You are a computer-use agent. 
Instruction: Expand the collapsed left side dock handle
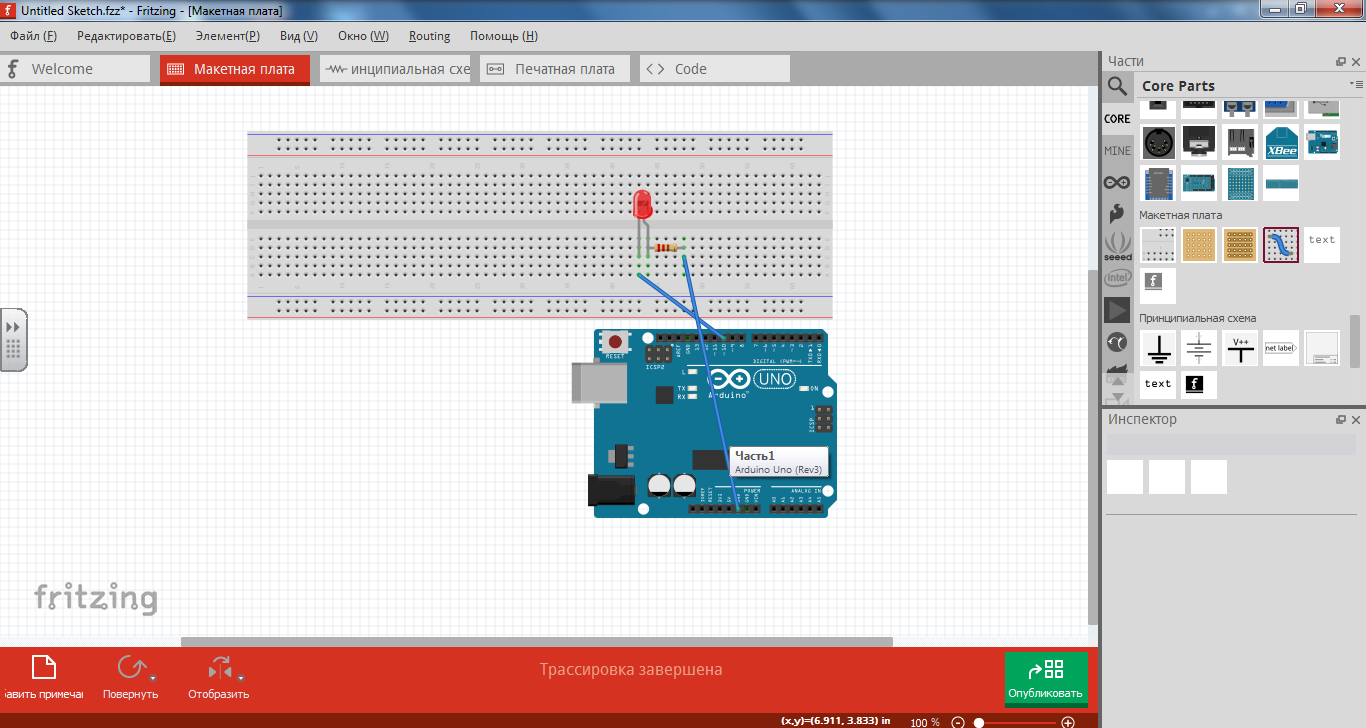click(x=13, y=340)
